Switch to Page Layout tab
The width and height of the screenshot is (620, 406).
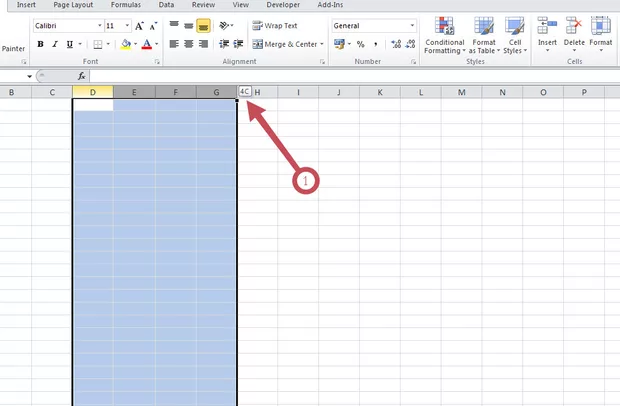[x=73, y=5]
